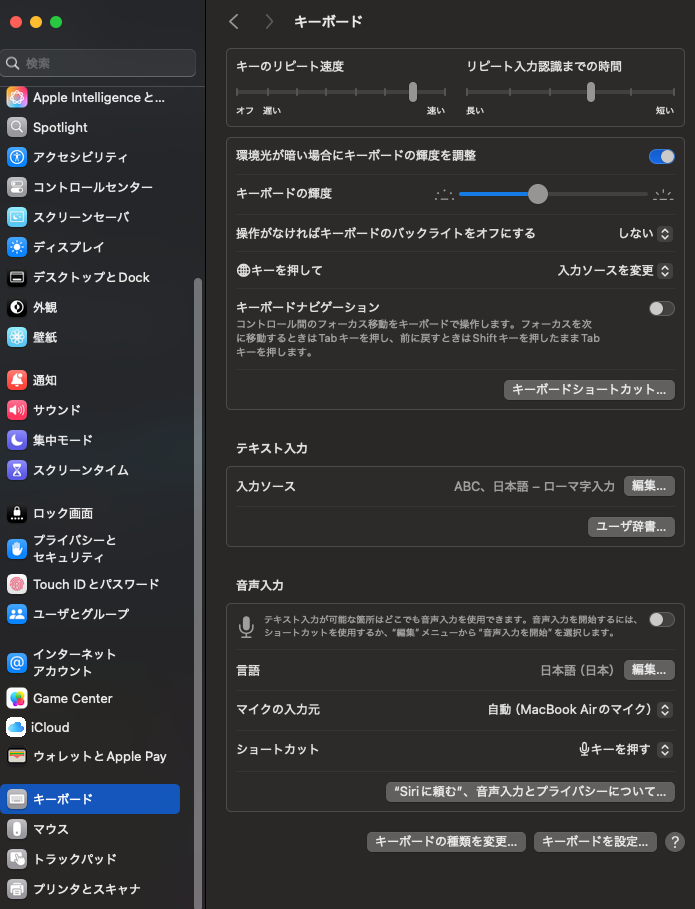
Task: Click the 検索 search field
Action: 99,63
